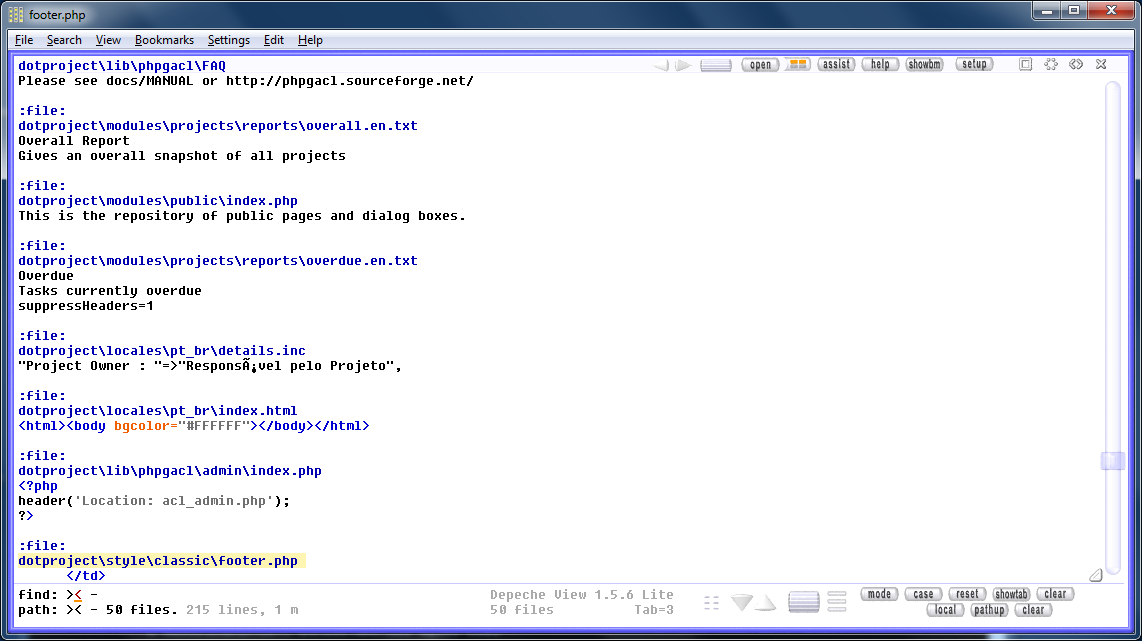Toggle the case sensitivity button
Viewport: 1142px width, 641px height.
(923, 594)
